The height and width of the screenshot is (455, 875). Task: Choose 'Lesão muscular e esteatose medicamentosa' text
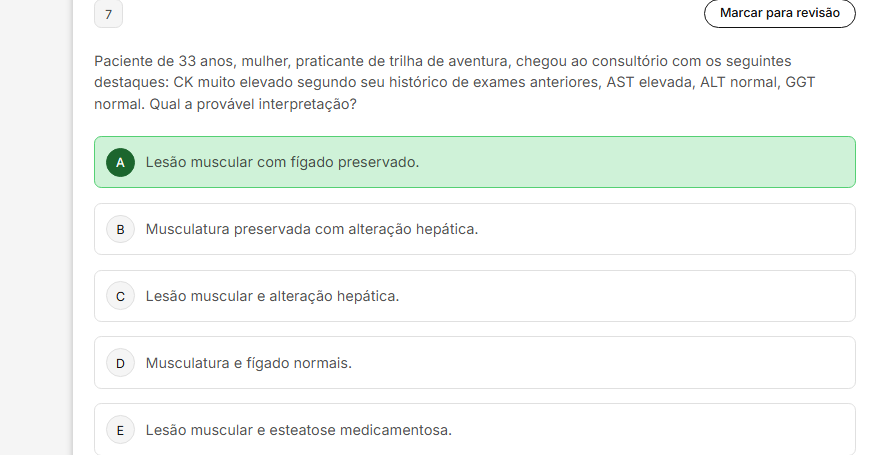click(298, 430)
